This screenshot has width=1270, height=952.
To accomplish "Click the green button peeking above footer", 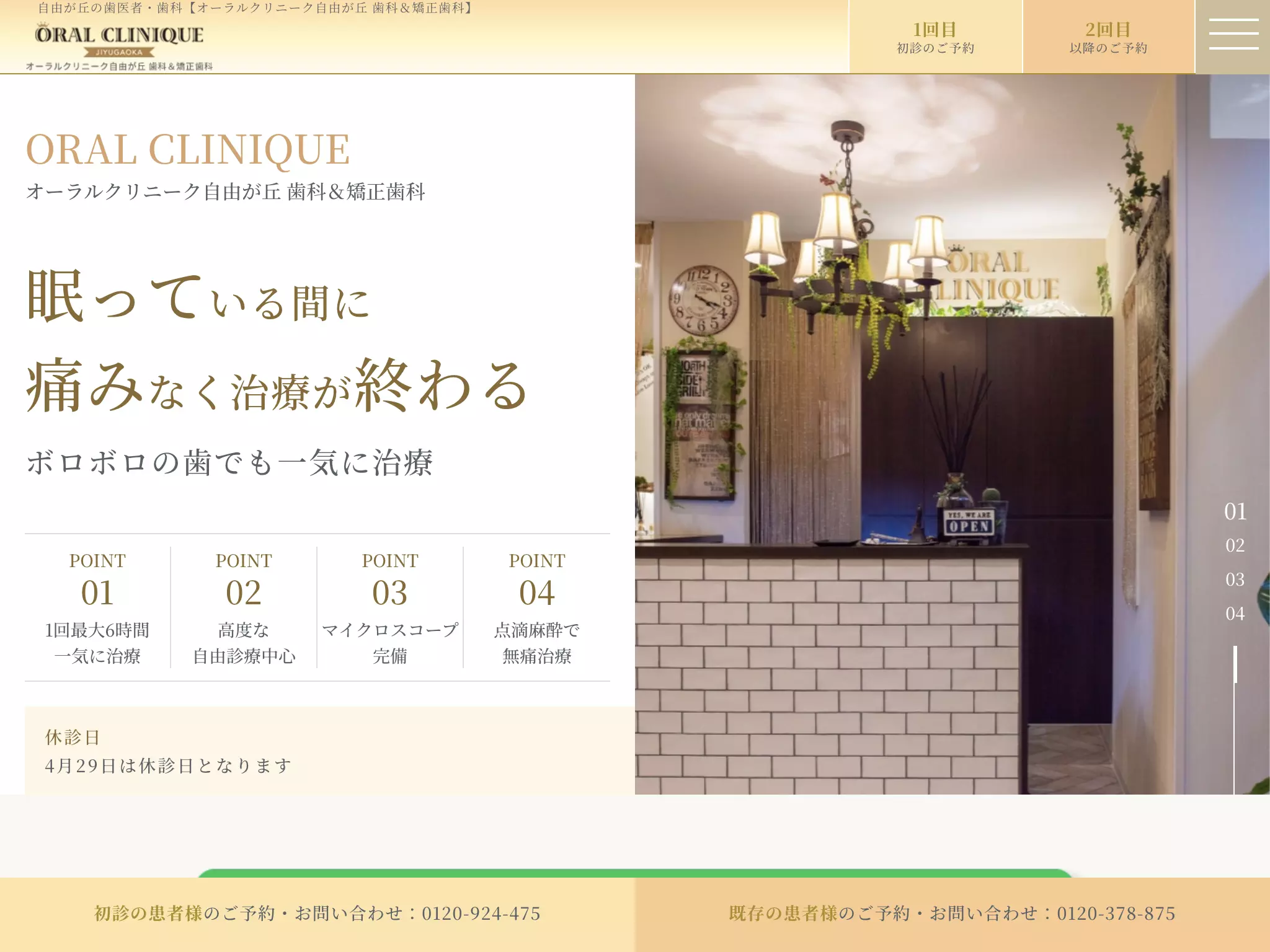I will pos(635,873).
